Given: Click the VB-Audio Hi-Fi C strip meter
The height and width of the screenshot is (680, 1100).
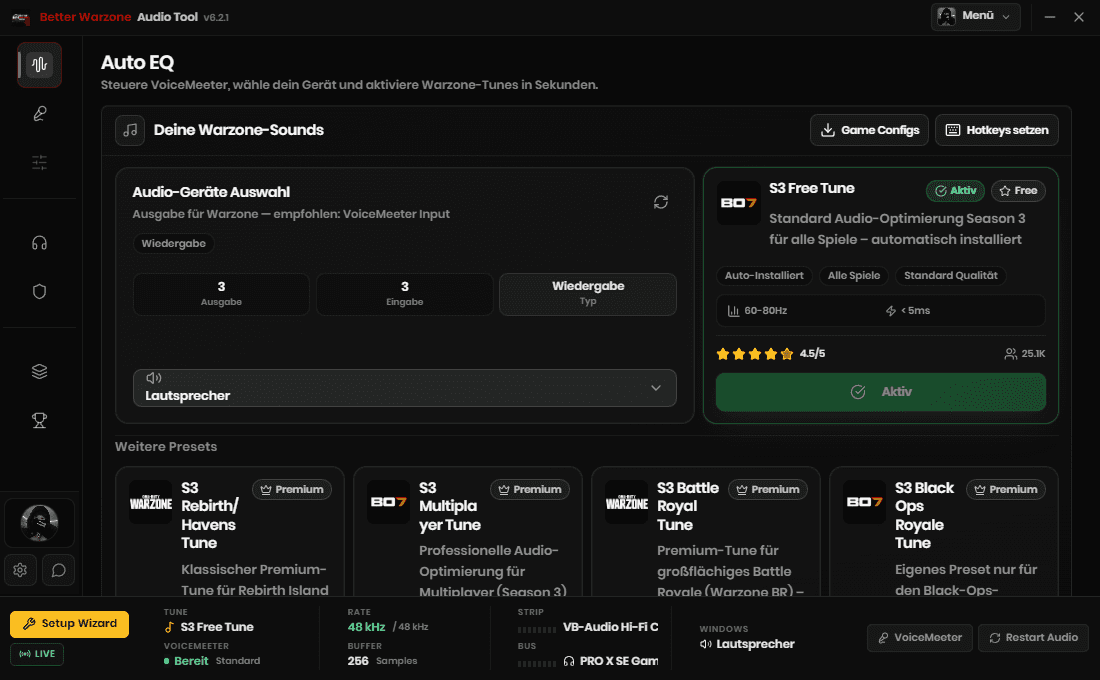Looking at the screenshot, I should [x=537, y=629].
